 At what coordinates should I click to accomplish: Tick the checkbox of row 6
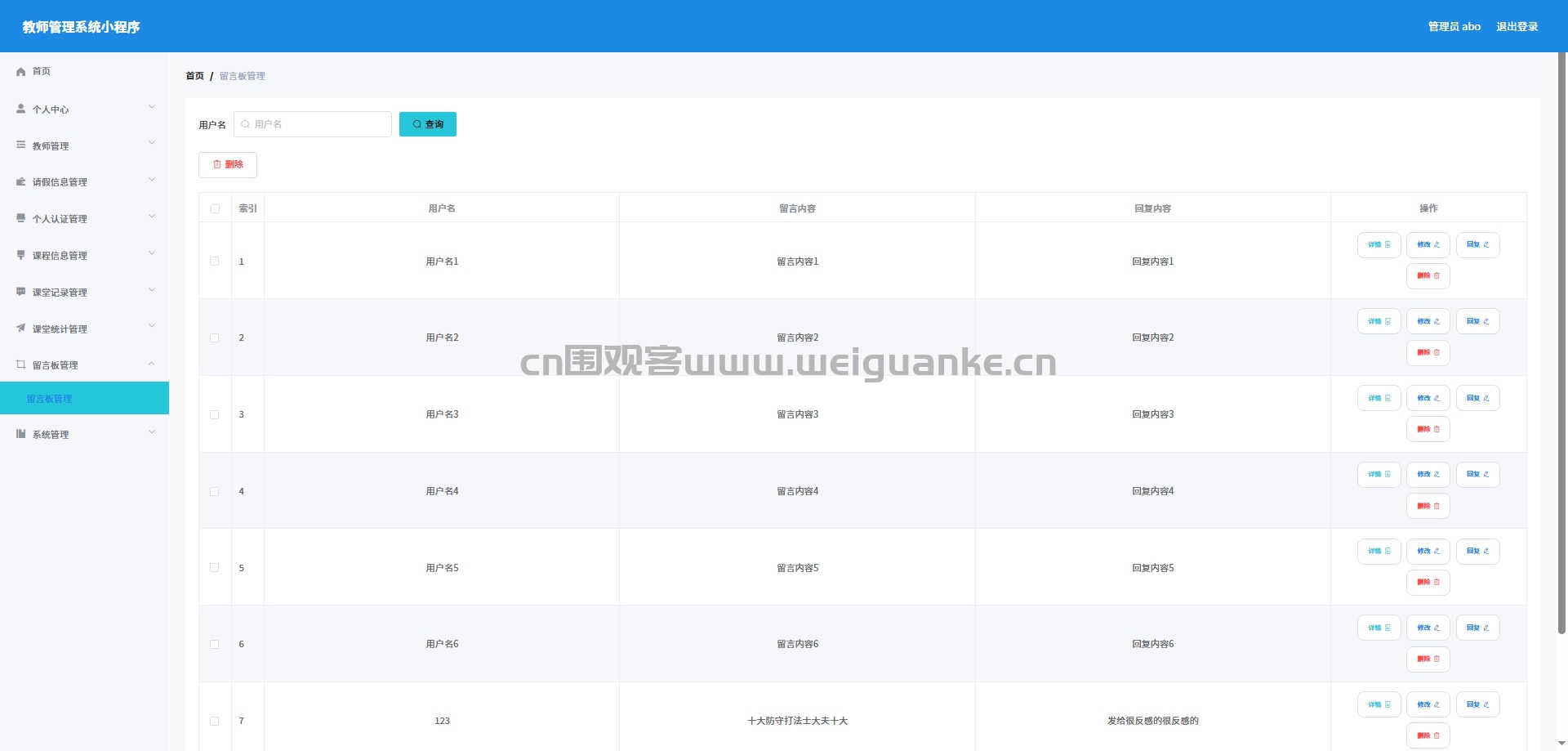point(215,644)
